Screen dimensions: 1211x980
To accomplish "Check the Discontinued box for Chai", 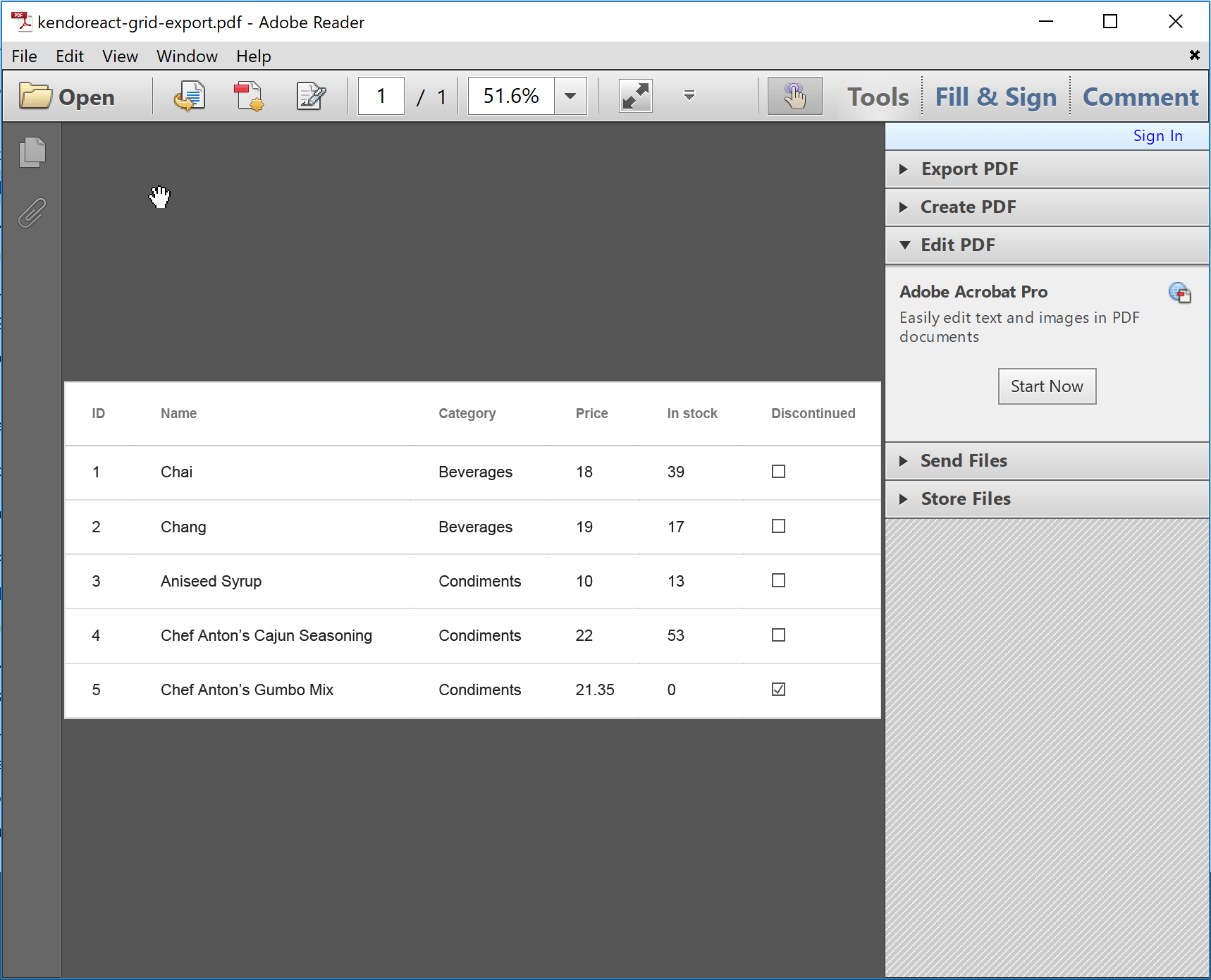I will coord(777,472).
